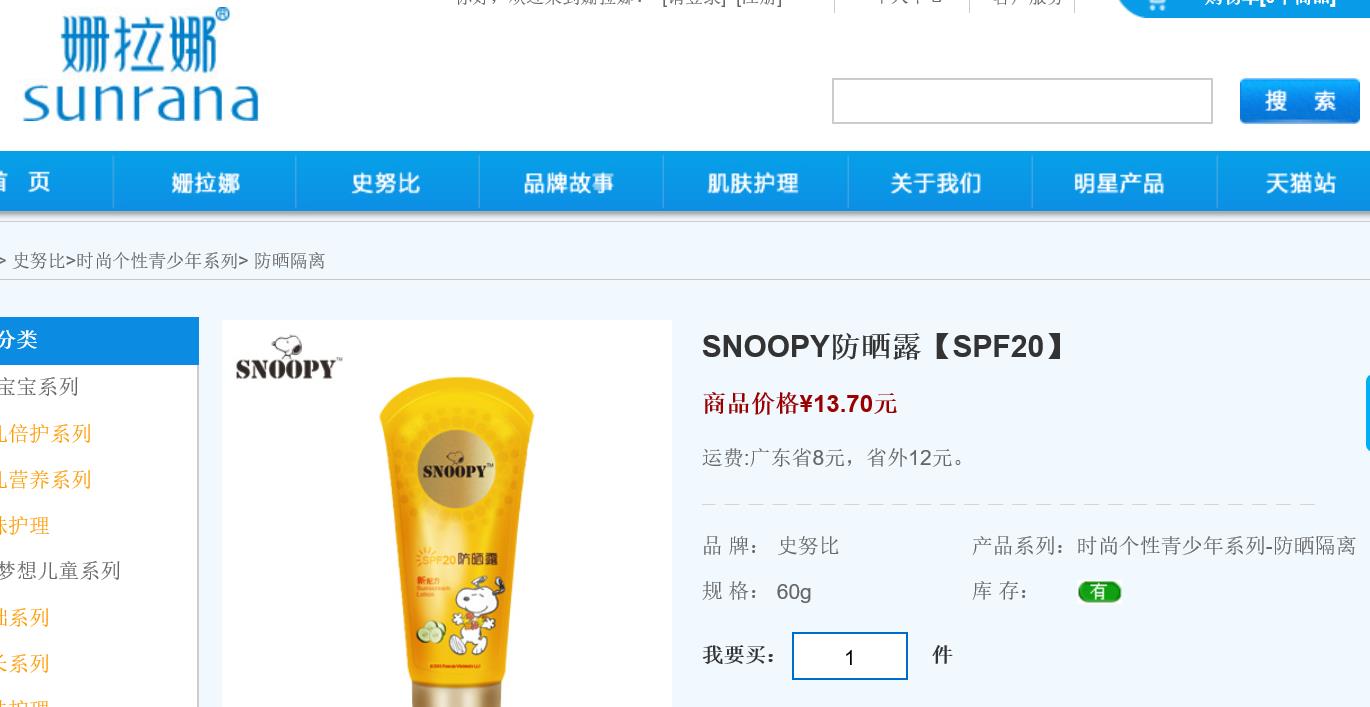The height and width of the screenshot is (707, 1370).
Task: Click the green 有 stock indicator
Action: tap(1099, 592)
